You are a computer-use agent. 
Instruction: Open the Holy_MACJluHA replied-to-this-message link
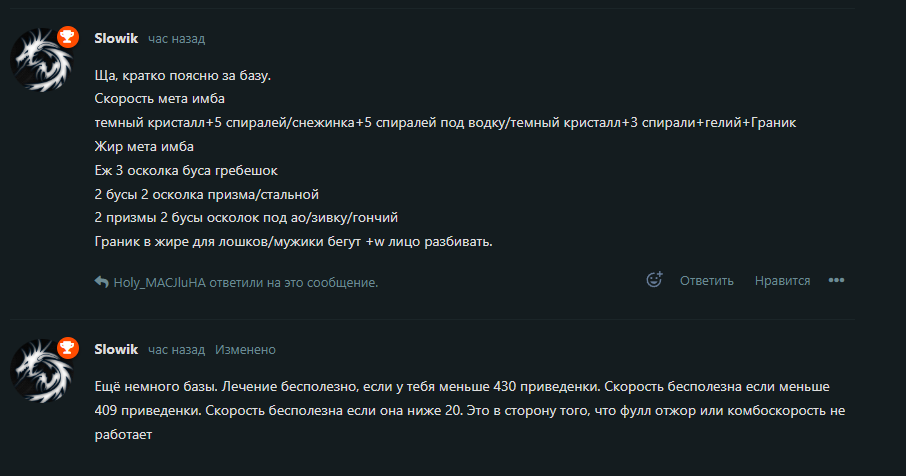coord(246,282)
